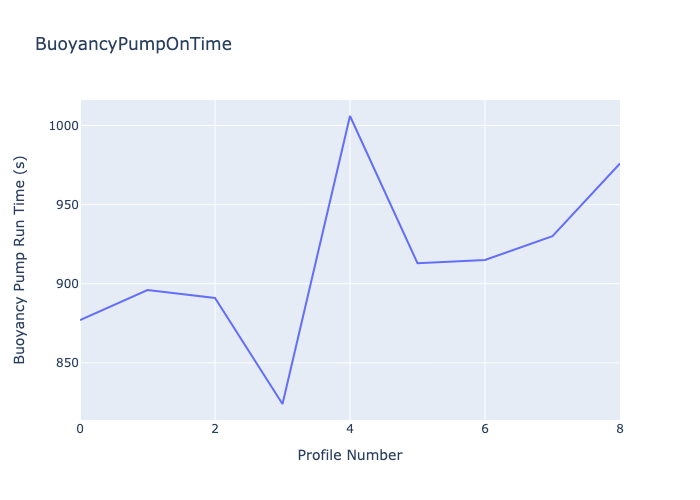Image resolution: width=700 pixels, height=500 pixels.
Task: Click the data point at profile 5
Action: click(x=417, y=263)
